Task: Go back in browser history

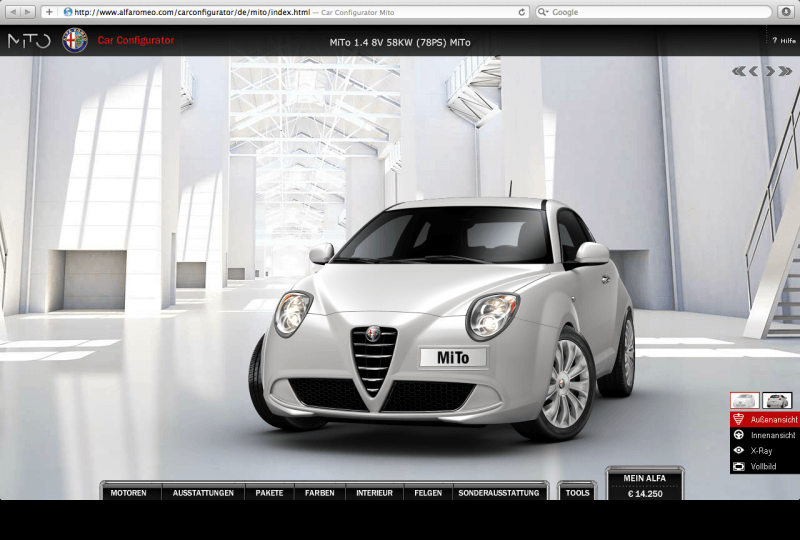Action: click(13, 12)
